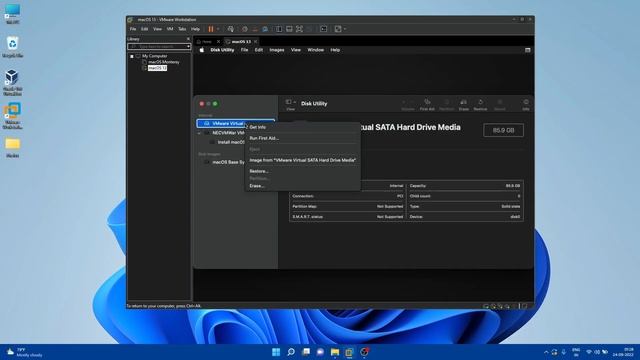Screen dimensions: 640x360
Task: Enter full screen mode via the VMware toolbar icon
Action: pyautogui.click(x=299, y=29)
